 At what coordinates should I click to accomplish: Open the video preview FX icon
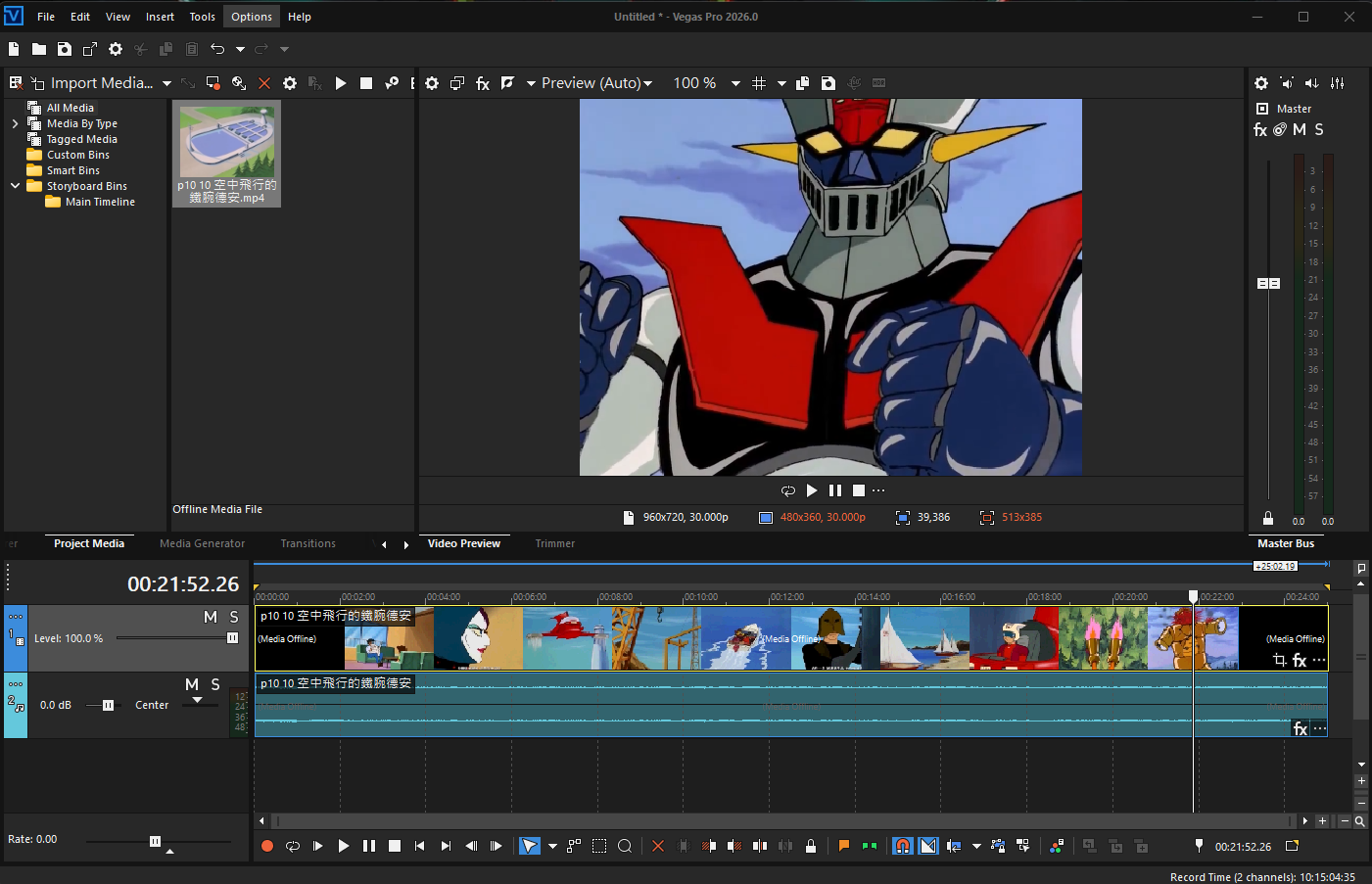[483, 83]
